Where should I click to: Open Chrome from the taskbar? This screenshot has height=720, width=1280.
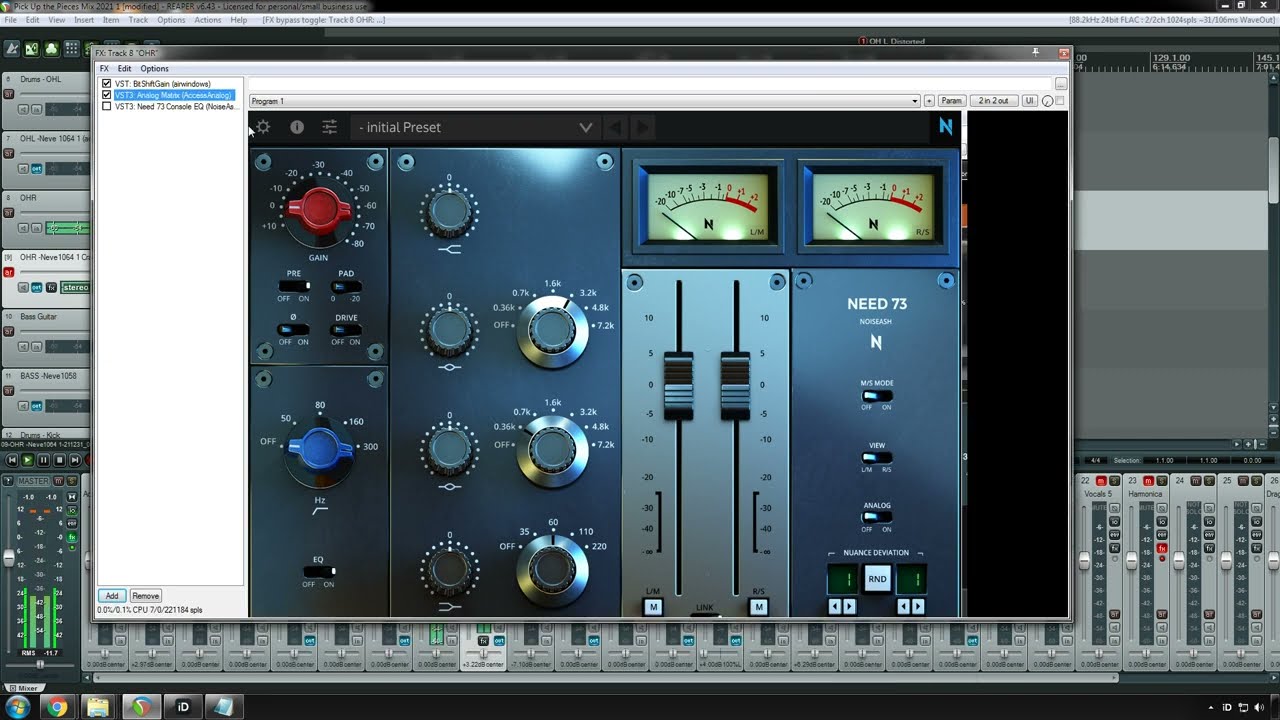click(x=57, y=707)
